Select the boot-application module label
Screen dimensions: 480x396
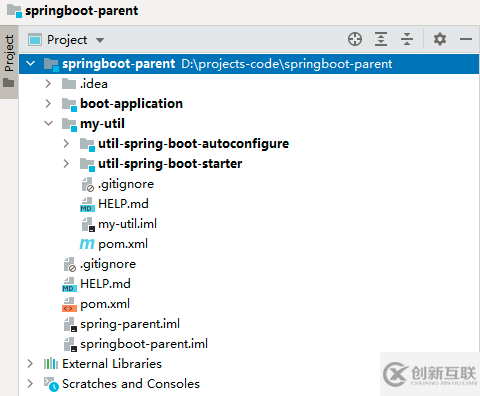click(131, 104)
